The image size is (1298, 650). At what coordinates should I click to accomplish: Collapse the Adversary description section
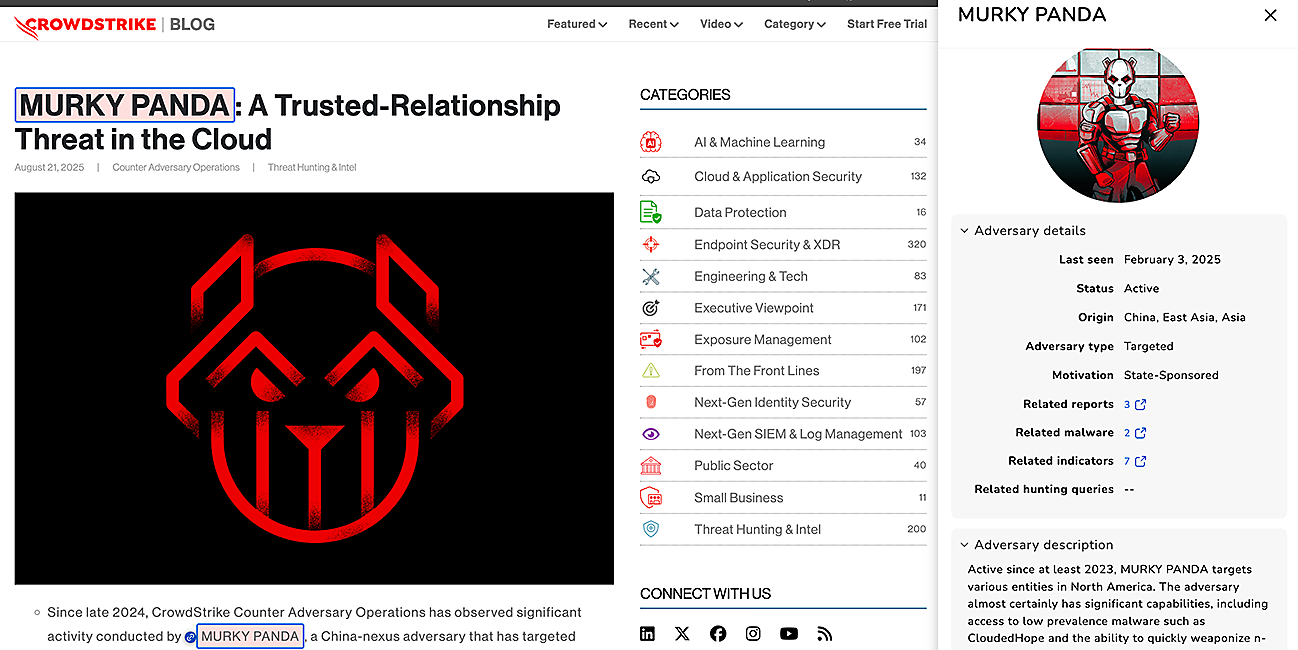click(965, 545)
